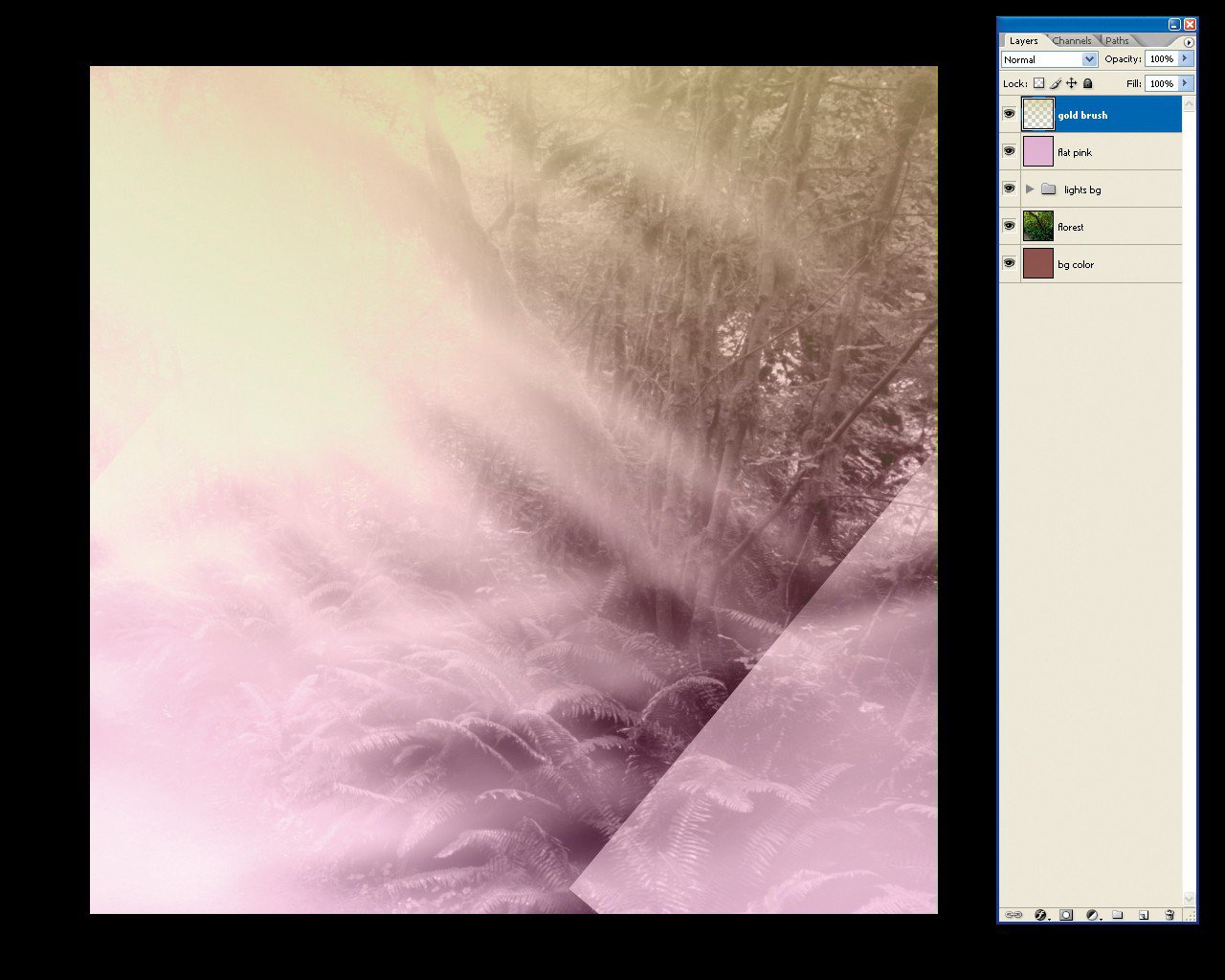Click the Fill 100% field
The width and height of the screenshot is (1225, 980).
(x=1162, y=84)
